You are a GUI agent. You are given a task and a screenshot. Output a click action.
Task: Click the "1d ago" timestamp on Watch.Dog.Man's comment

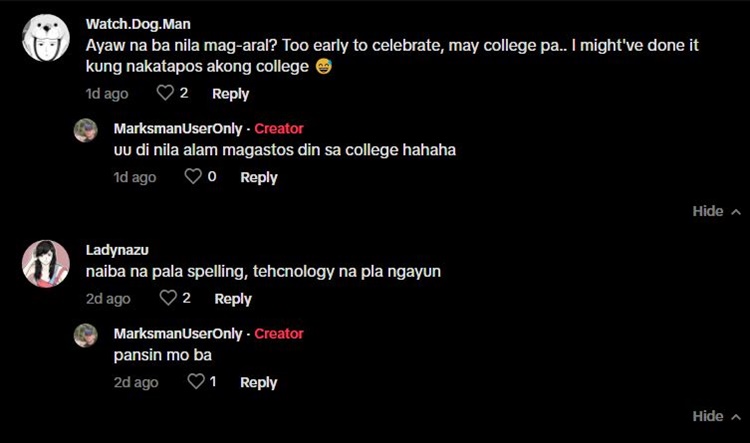[x=107, y=93]
